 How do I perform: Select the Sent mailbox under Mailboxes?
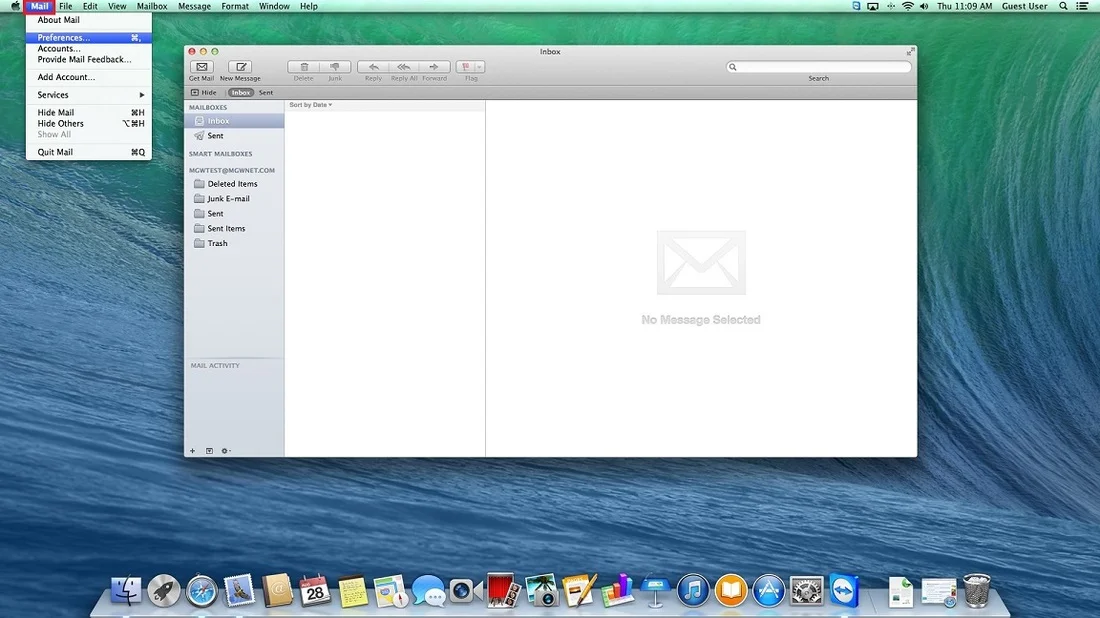point(234,135)
